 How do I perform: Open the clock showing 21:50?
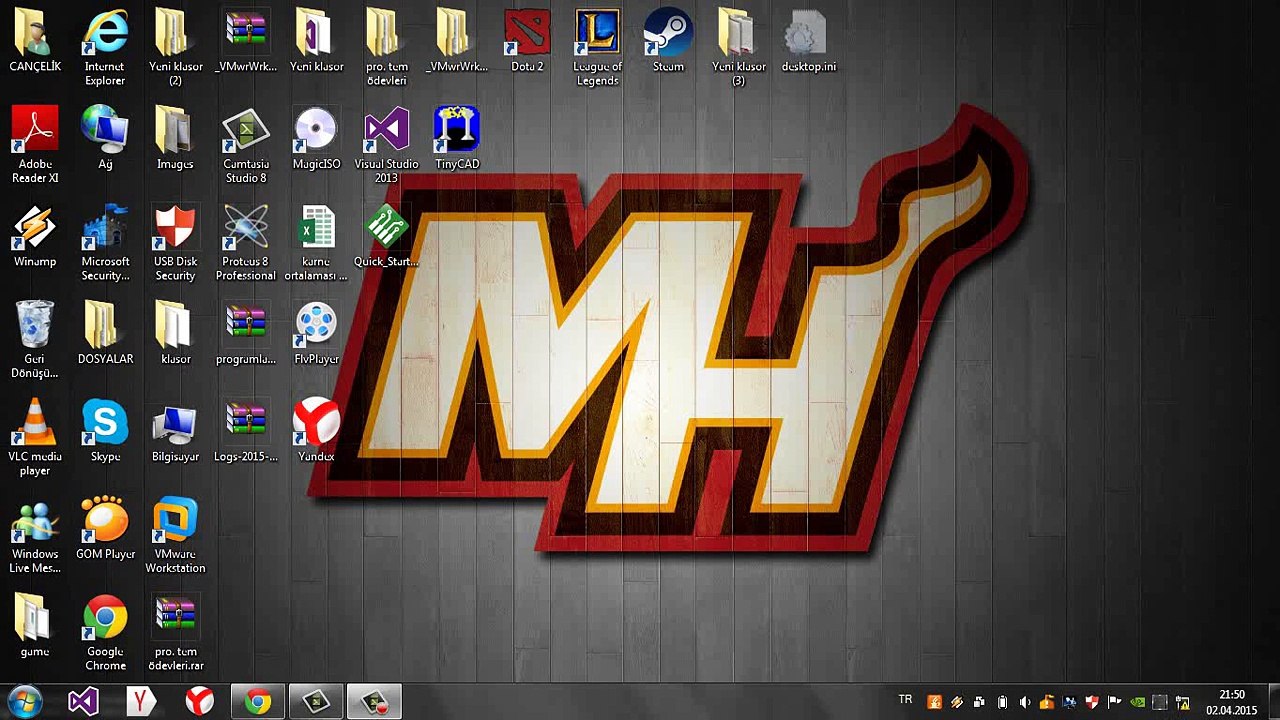(1232, 702)
